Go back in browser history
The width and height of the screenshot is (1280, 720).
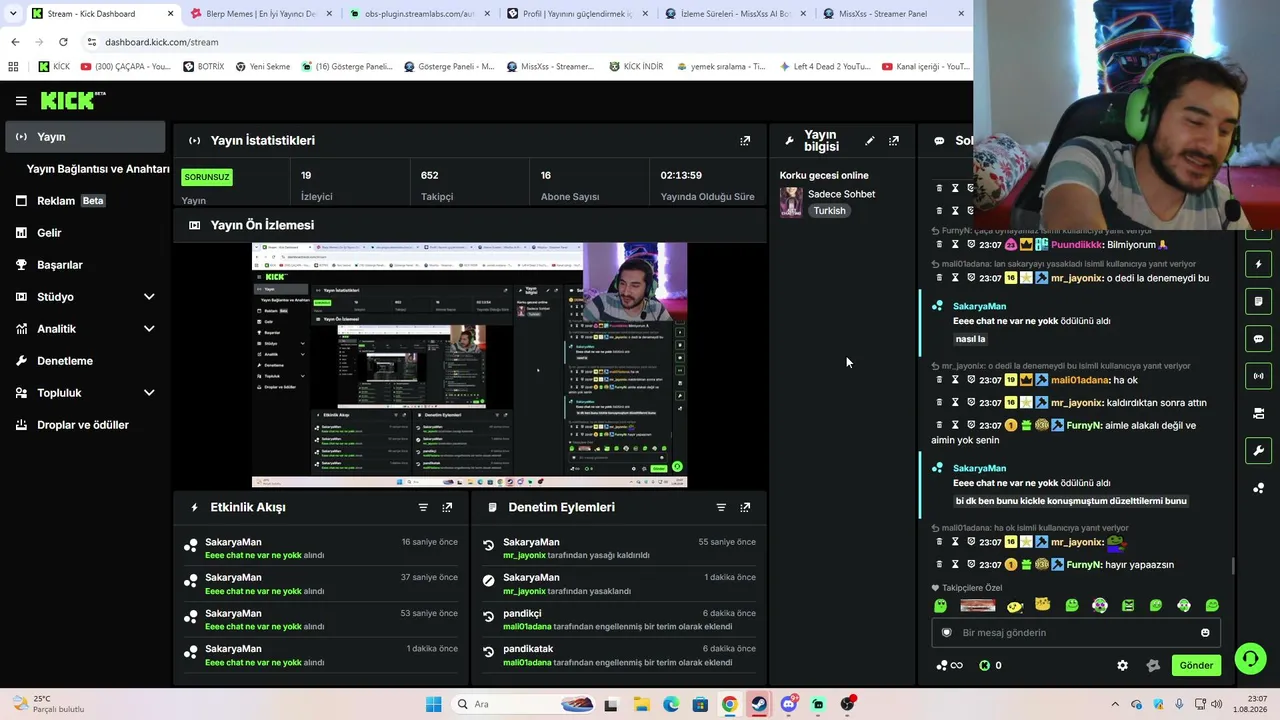point(15,42)
